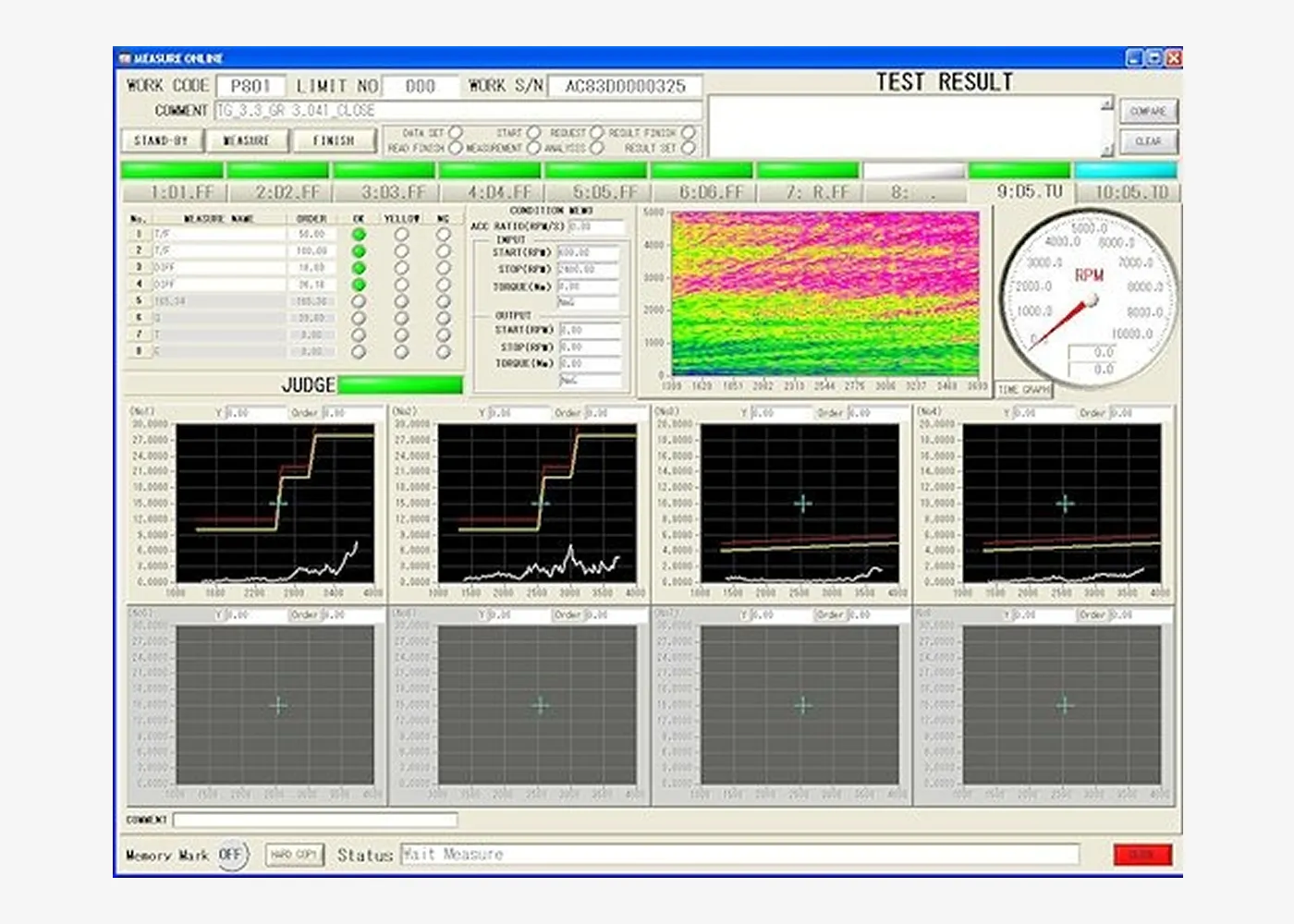This screenshot has width=1294, height=924.
Task: Click the OK indicator for measure row 1
Action: tap(359, 235)
